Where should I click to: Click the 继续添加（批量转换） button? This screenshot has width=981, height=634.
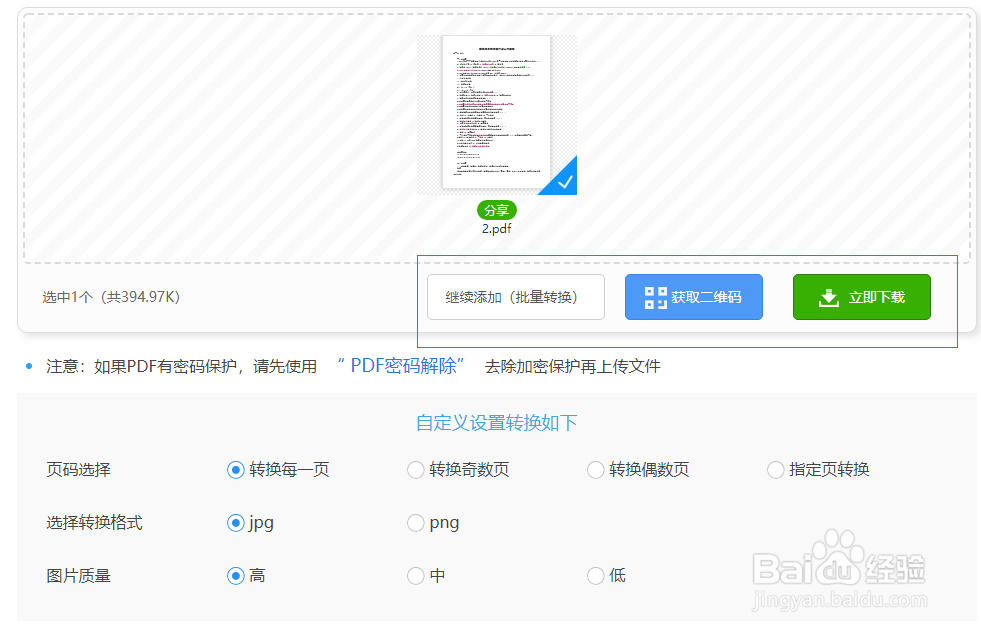[515, 296]
